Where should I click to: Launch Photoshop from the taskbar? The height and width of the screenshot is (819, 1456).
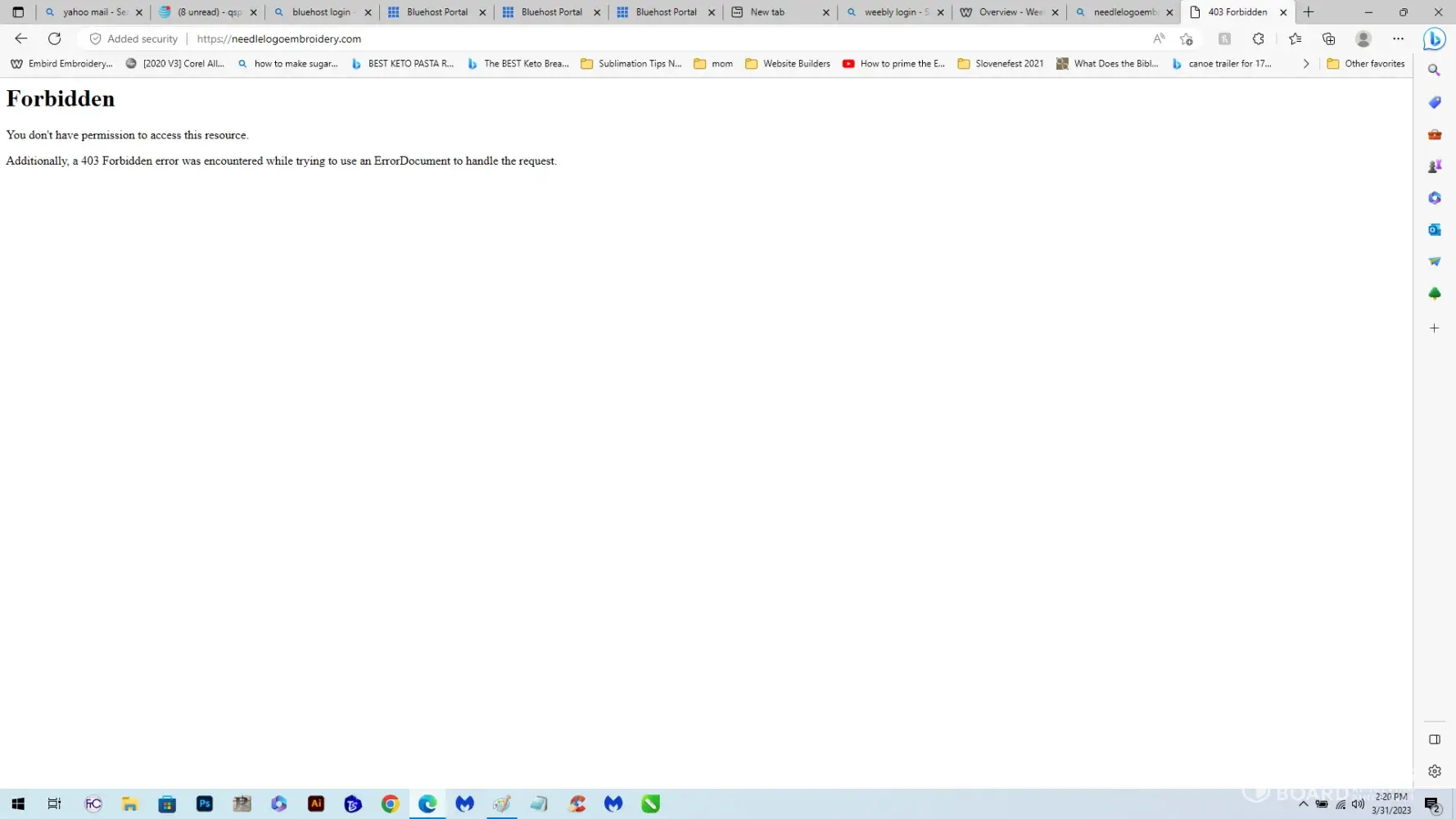click(205, 804)
